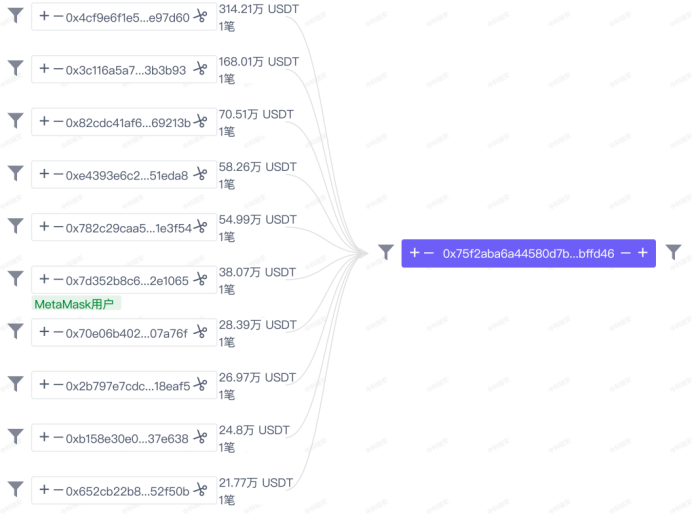Click the filter icon left of 0x75f2aba6a44580d7b...bffd46
The image size is (692, 522).
point(386,252)
